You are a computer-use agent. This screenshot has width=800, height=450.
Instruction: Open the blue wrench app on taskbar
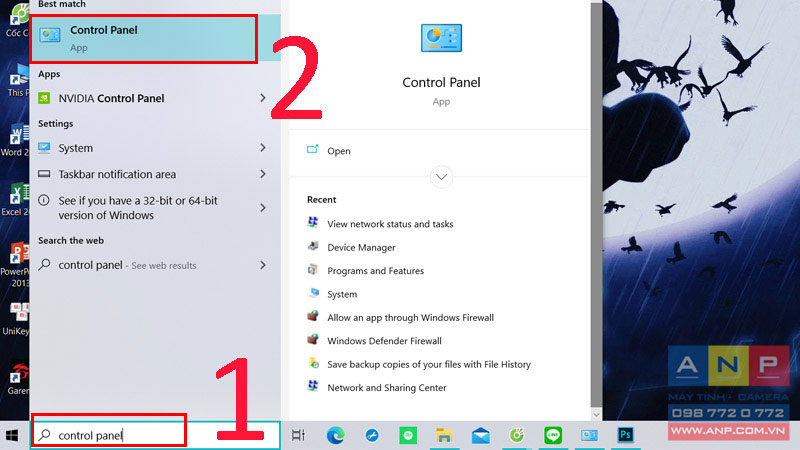(x=372, y=435)
